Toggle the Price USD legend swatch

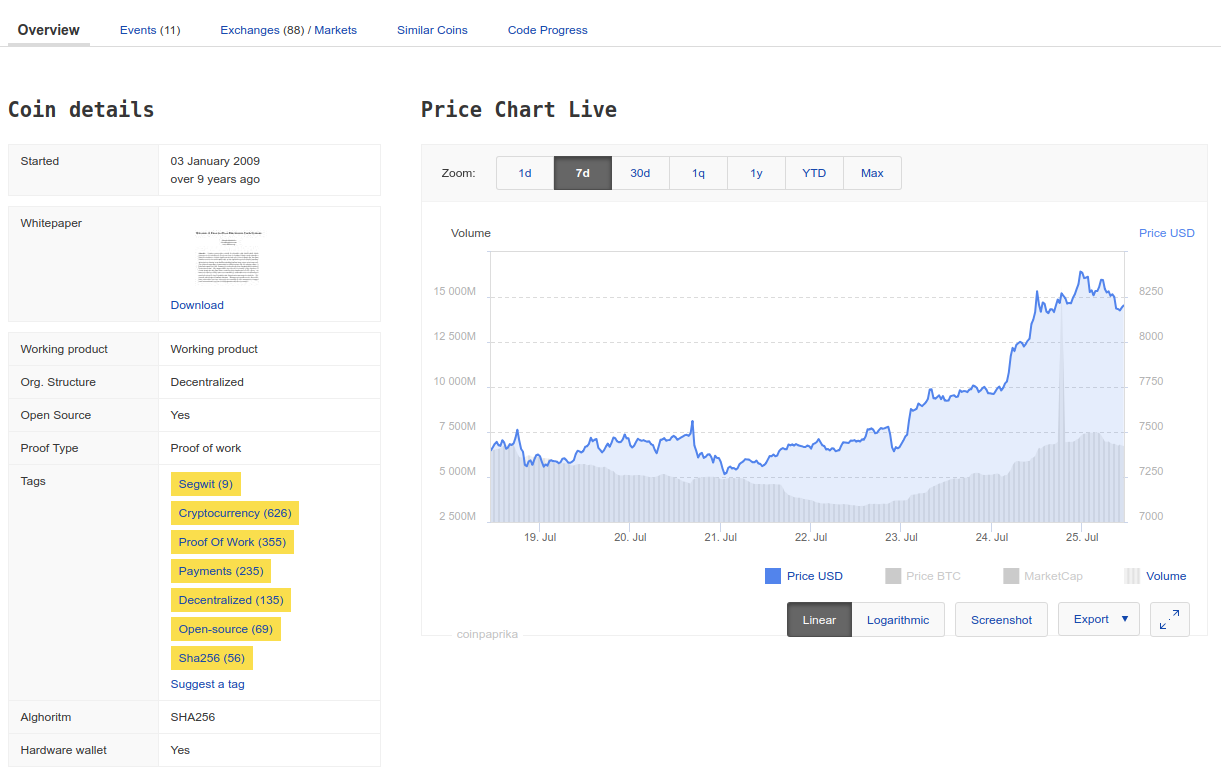coord(772,576)
